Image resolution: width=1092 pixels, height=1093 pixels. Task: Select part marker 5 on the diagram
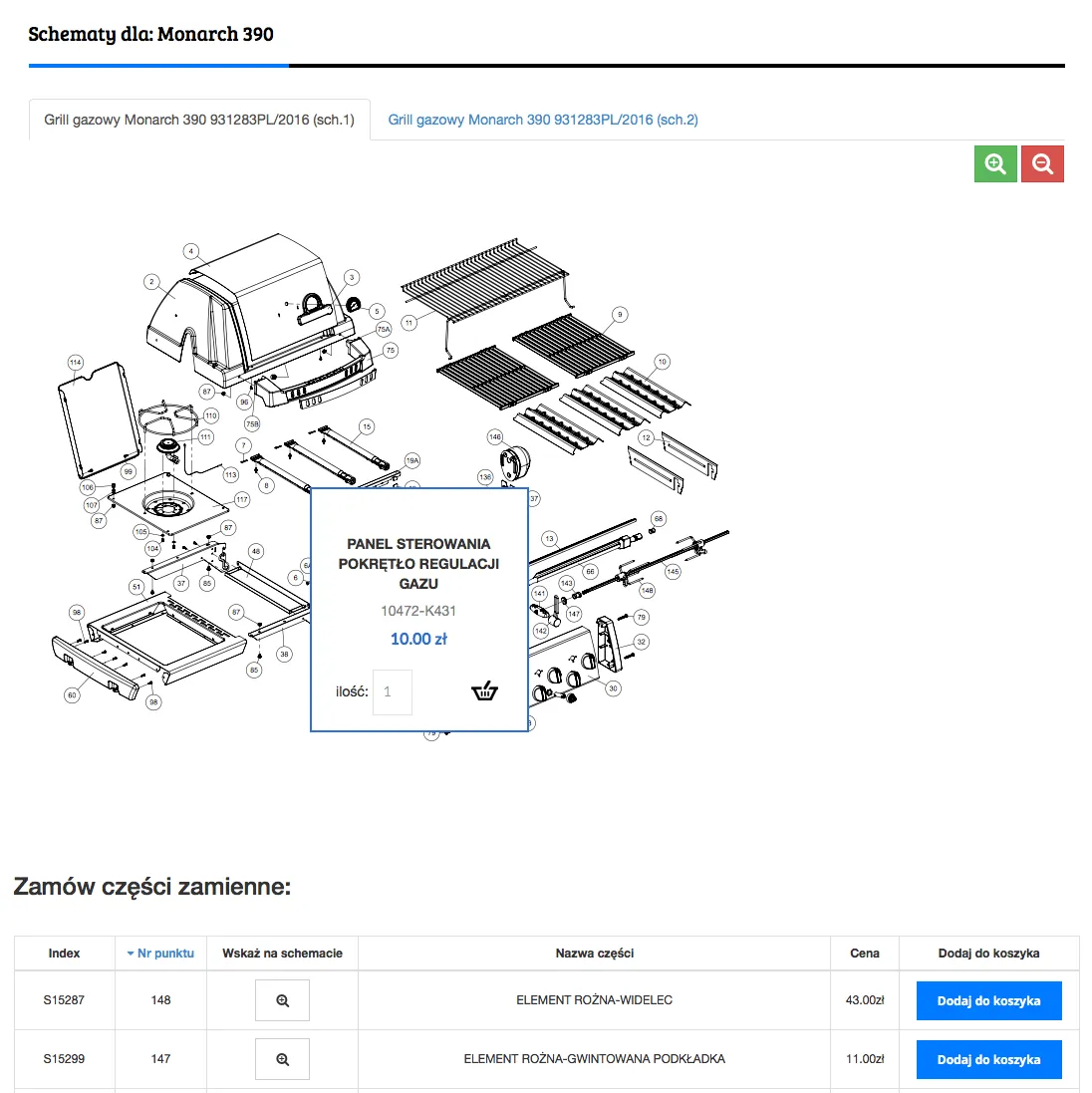(x=377, y=311)
